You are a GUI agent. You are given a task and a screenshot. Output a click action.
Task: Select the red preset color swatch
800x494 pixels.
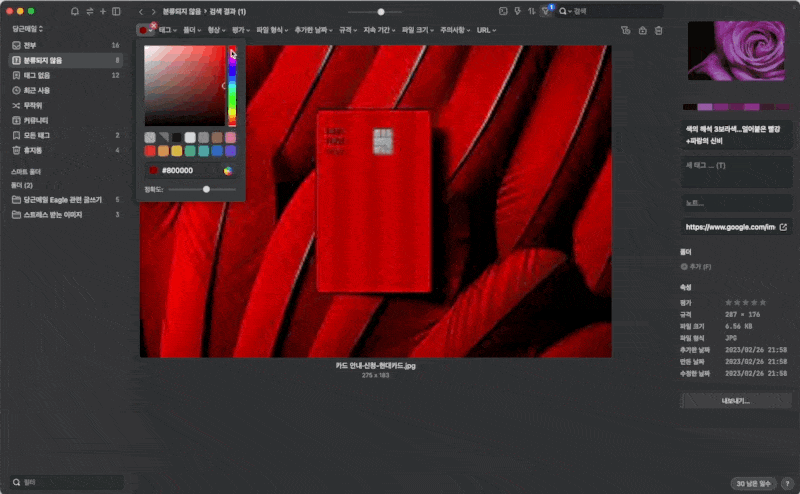(x=150, y=151)
